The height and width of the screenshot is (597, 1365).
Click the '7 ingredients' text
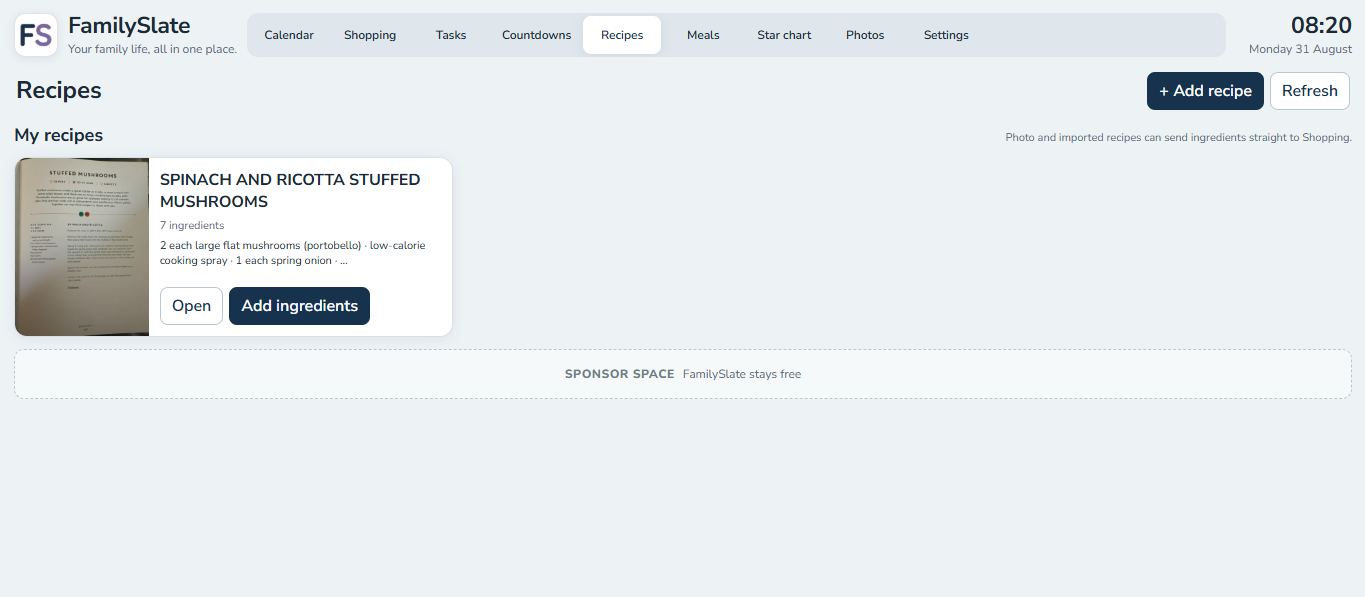[x=192, y=226]
